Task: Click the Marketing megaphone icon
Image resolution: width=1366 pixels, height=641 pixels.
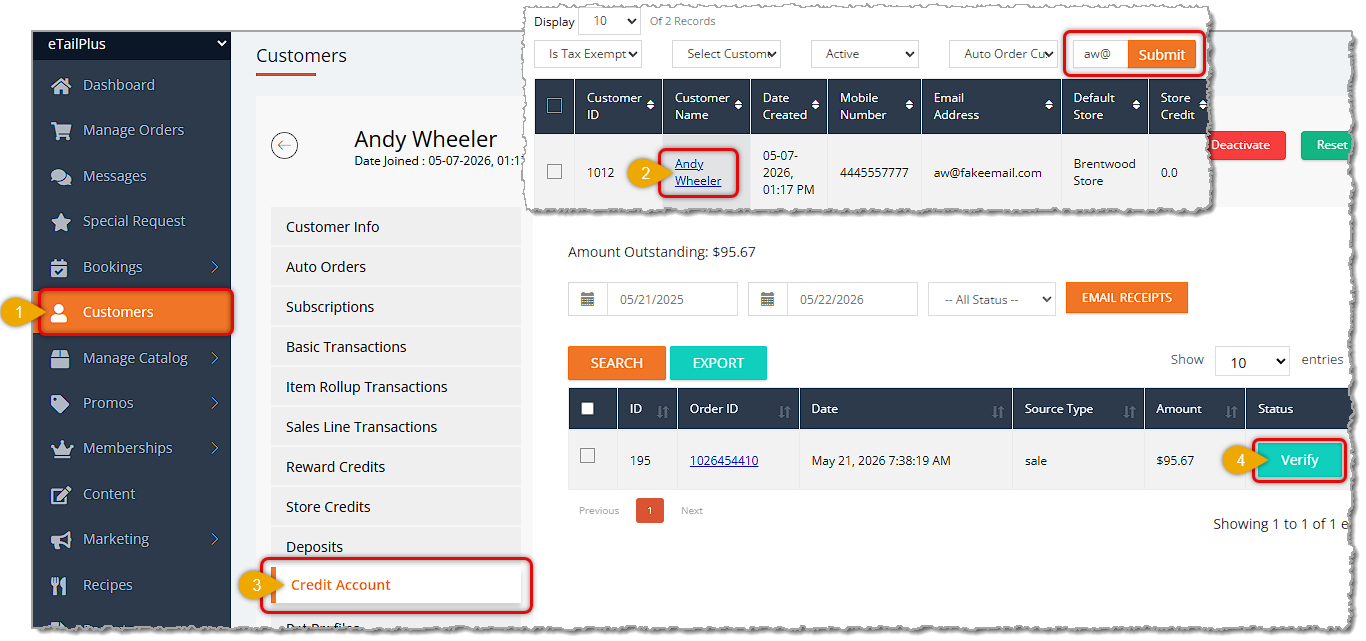Action: [61, 540]
